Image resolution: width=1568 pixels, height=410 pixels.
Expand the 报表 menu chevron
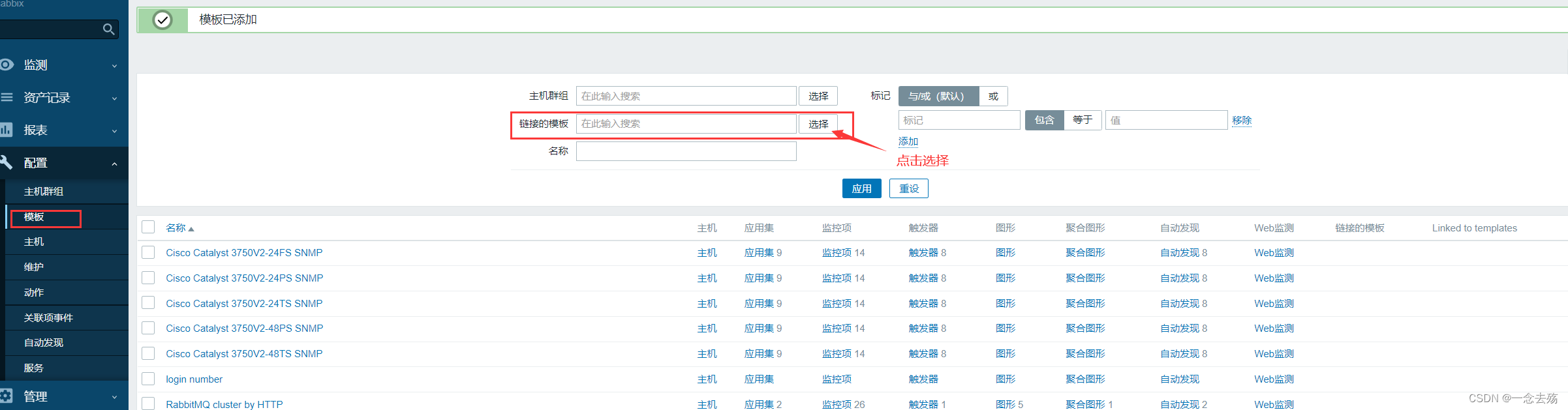pos(115,131)
